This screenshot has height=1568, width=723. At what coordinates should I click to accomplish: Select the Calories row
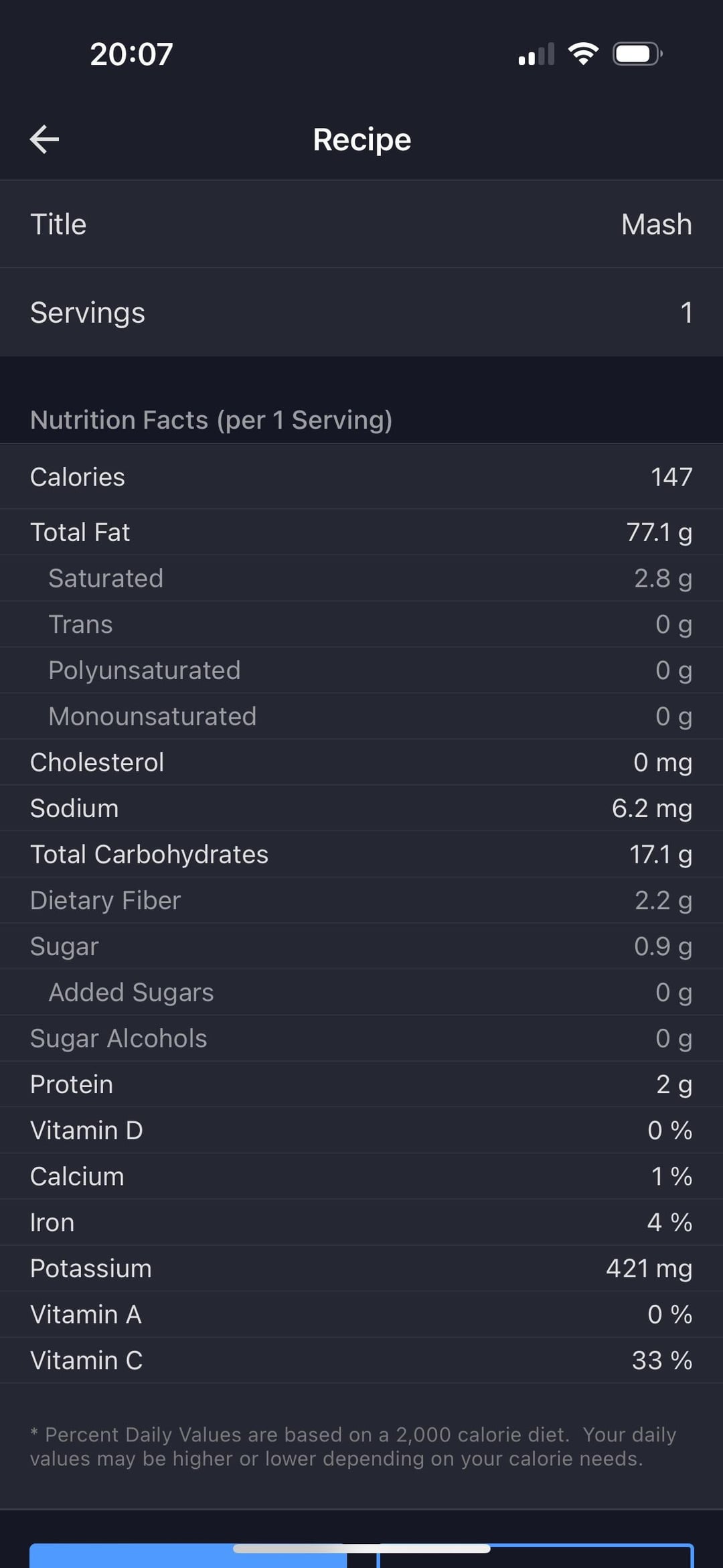[x=361, y=477]
